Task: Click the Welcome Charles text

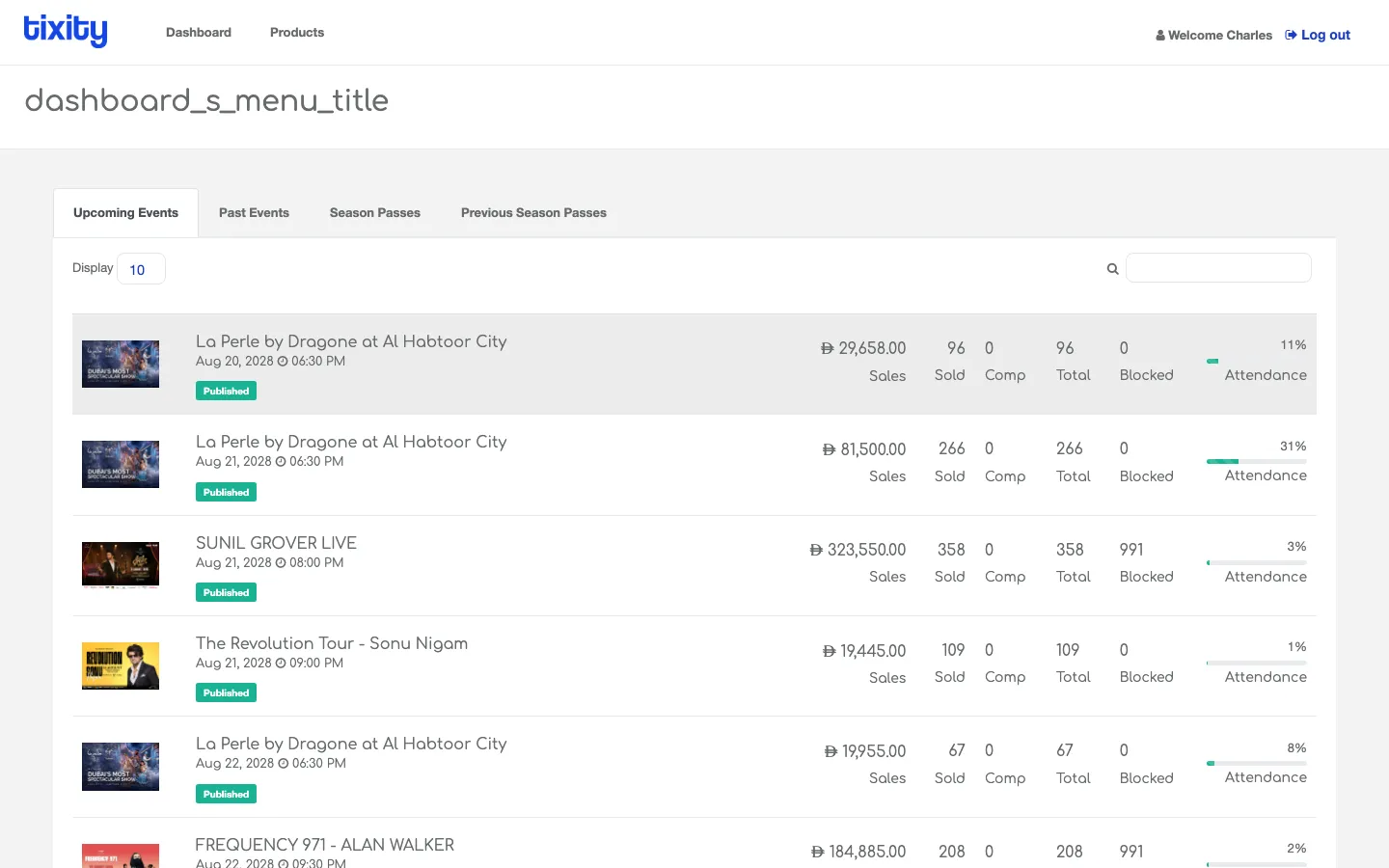Action: pyautogui.click(x=1220, y=36)
